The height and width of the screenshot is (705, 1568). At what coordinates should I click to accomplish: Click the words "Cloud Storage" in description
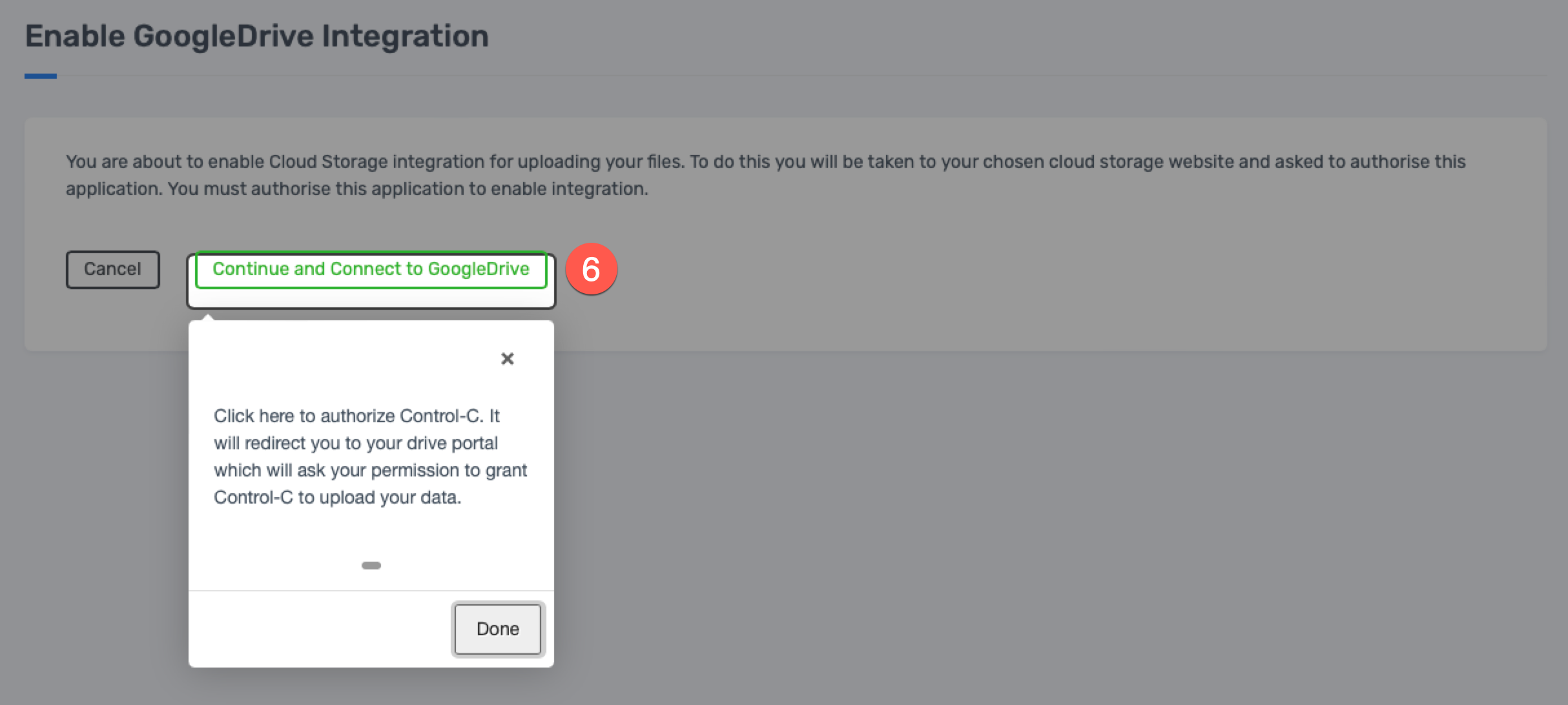[x=328, y=161]
